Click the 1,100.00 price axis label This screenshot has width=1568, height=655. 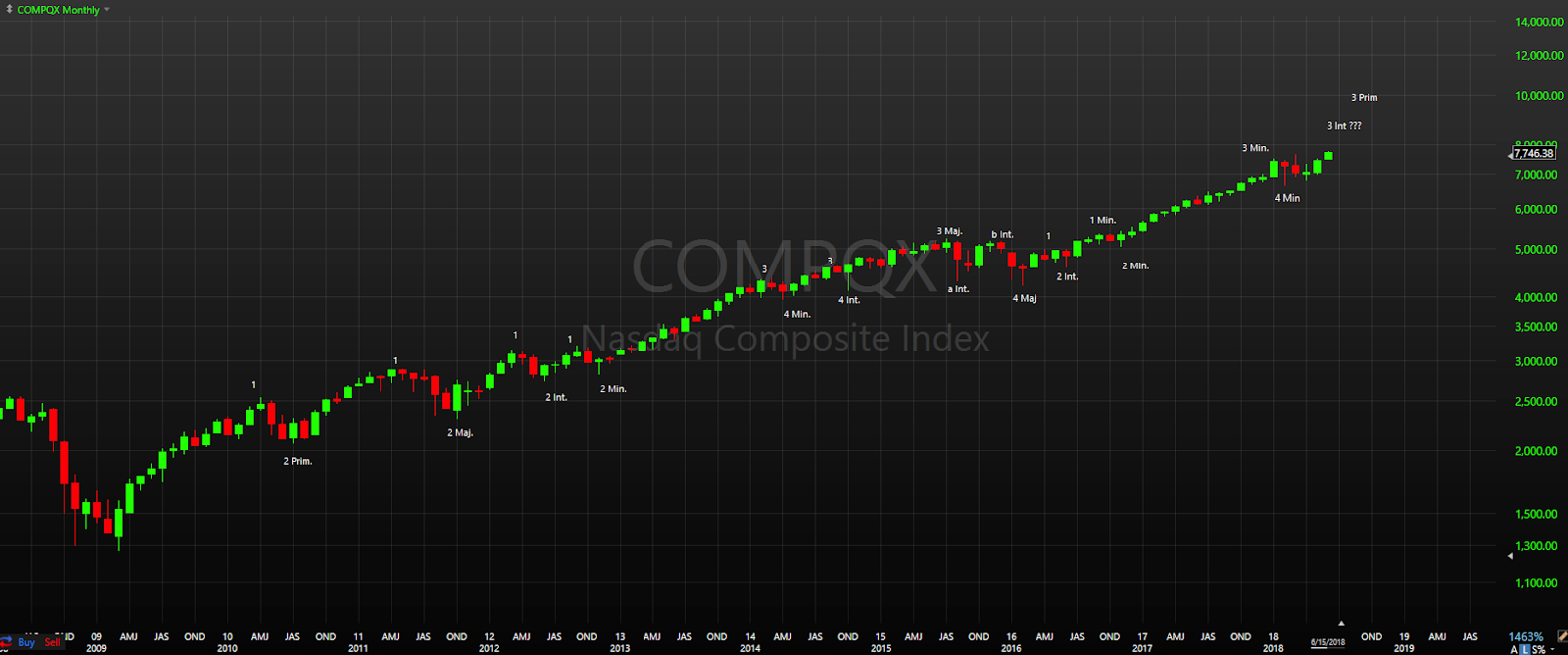(x=1536, y=582)
